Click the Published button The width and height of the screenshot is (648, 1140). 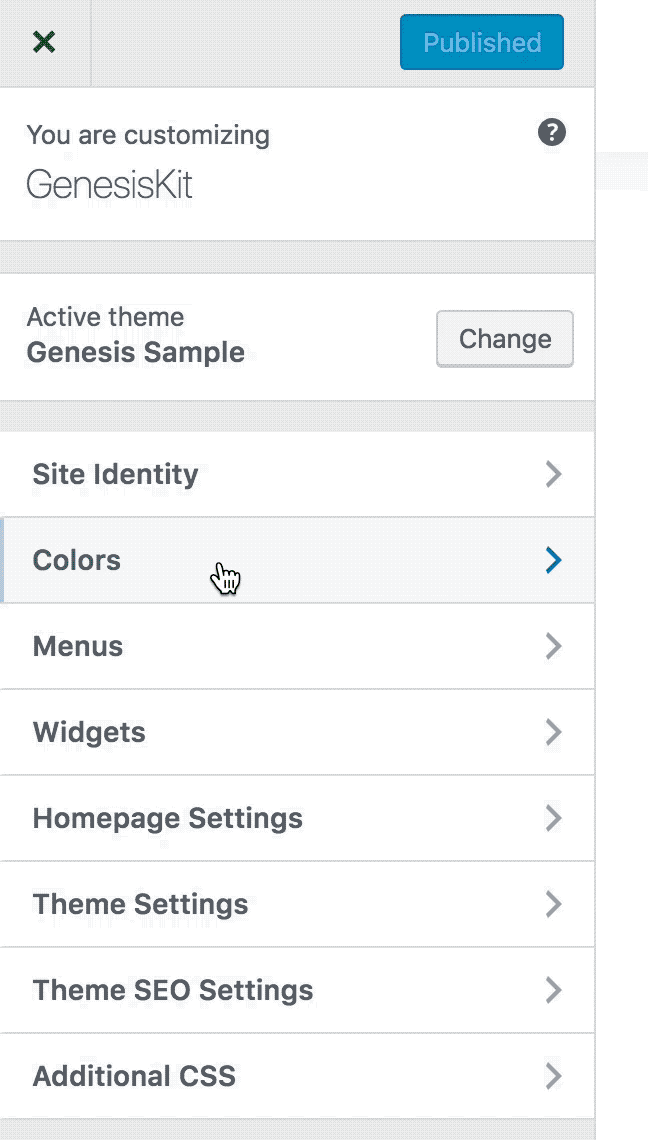pos(481,42)
